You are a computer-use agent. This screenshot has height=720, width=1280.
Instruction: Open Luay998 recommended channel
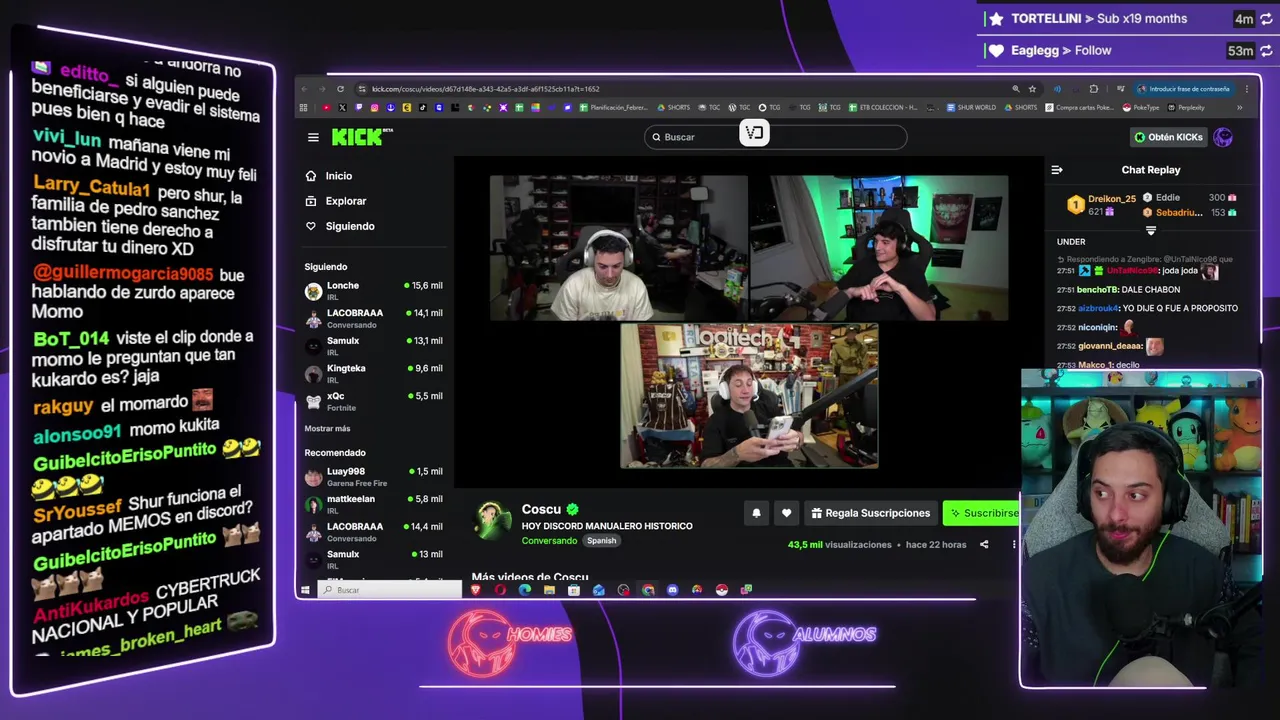[374, 476]
